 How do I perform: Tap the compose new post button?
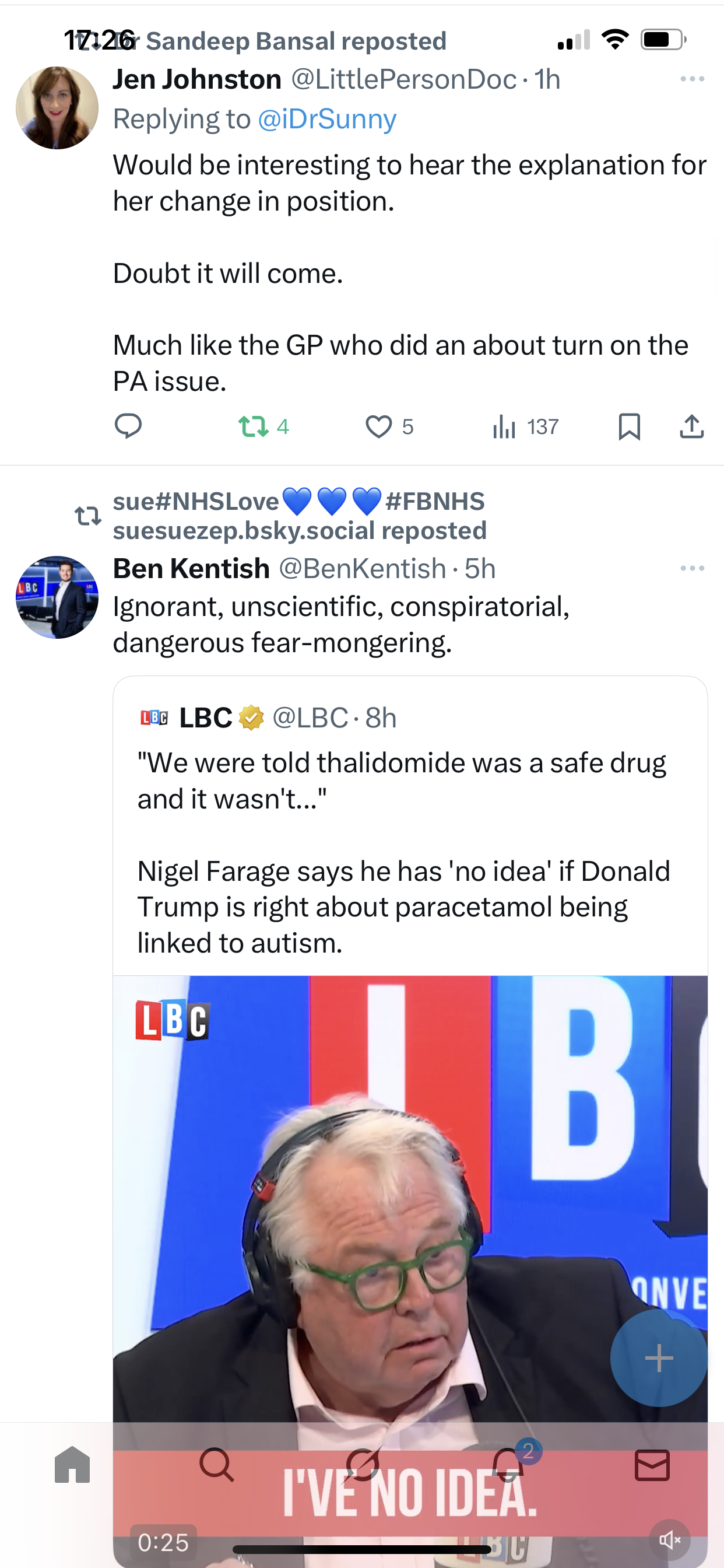click(658, 1359)
